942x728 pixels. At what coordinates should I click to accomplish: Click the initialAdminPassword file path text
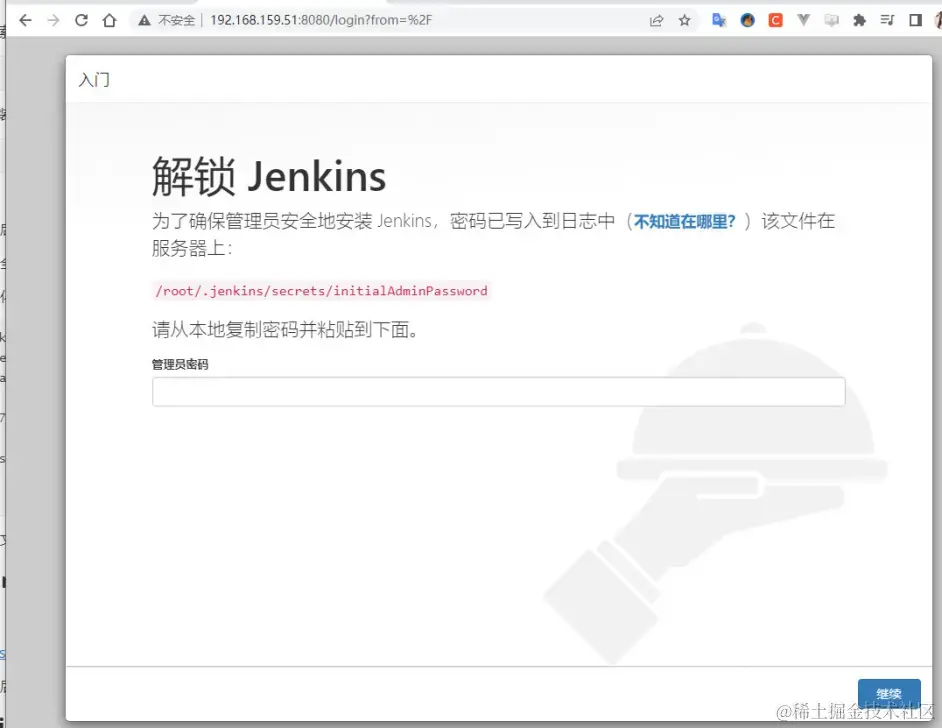321,291
